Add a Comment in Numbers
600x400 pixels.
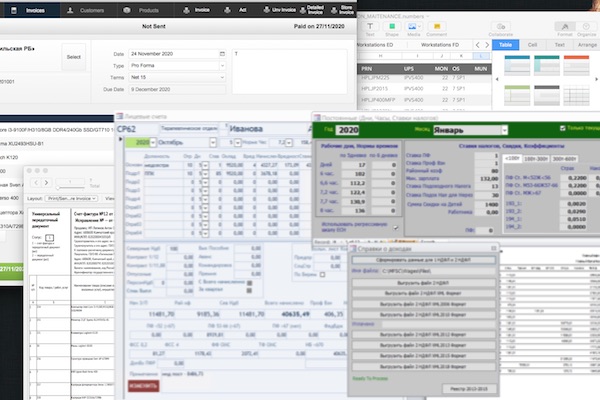pos(437,26)
